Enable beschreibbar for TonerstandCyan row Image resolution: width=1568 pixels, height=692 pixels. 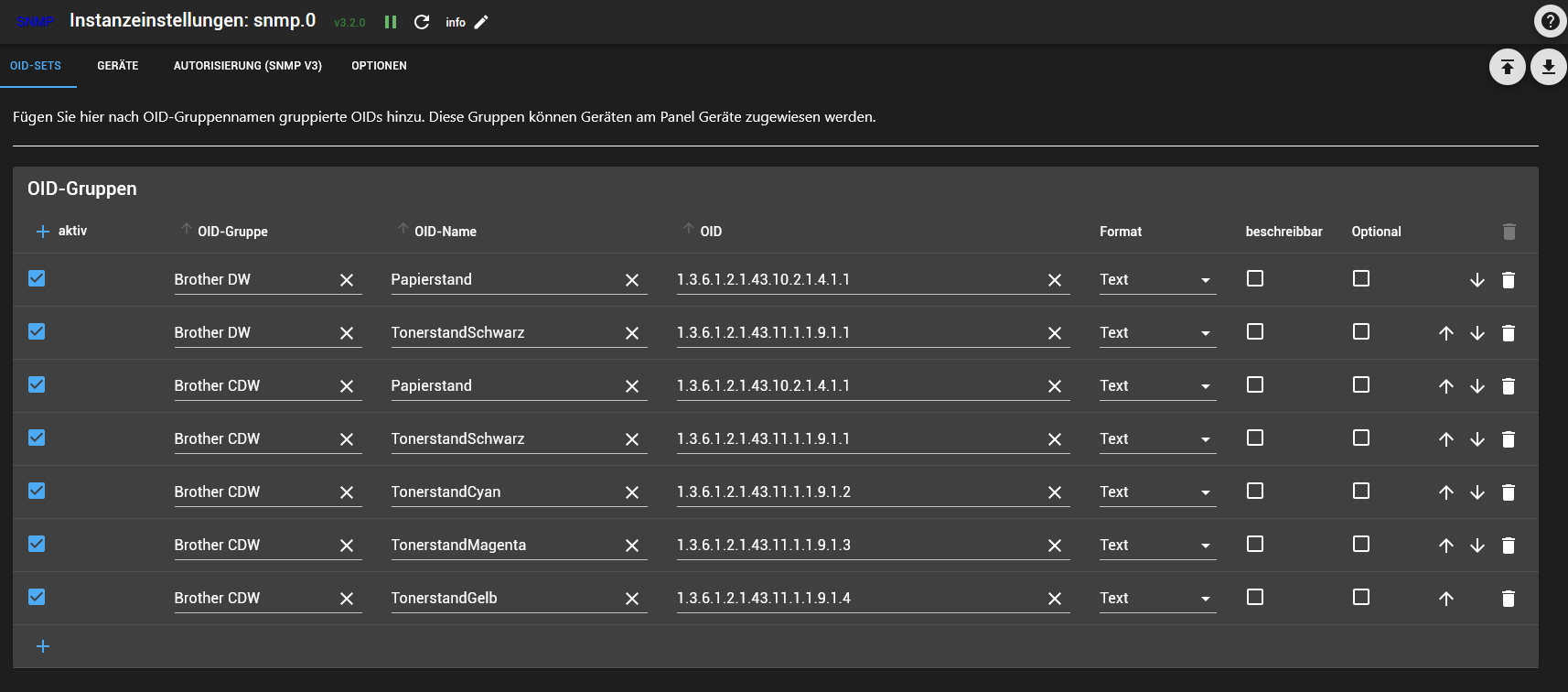point(1255,491)
